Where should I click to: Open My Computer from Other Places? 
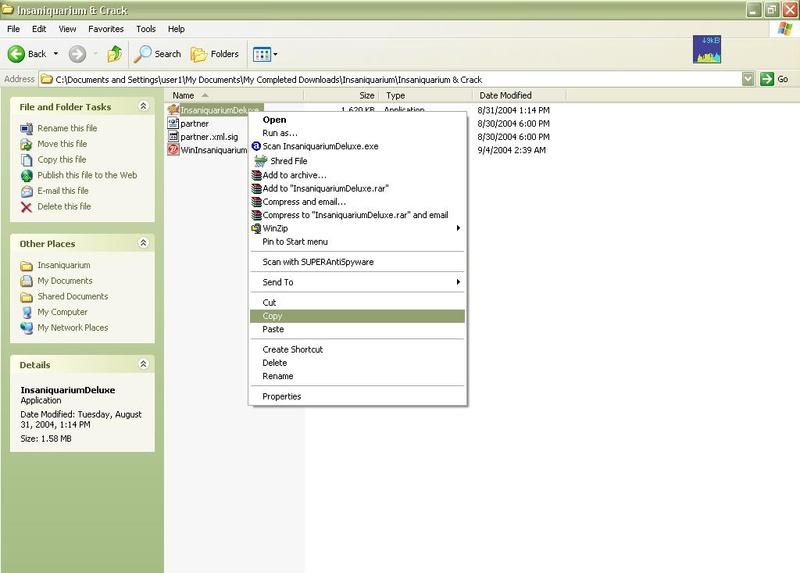point(62,312)
